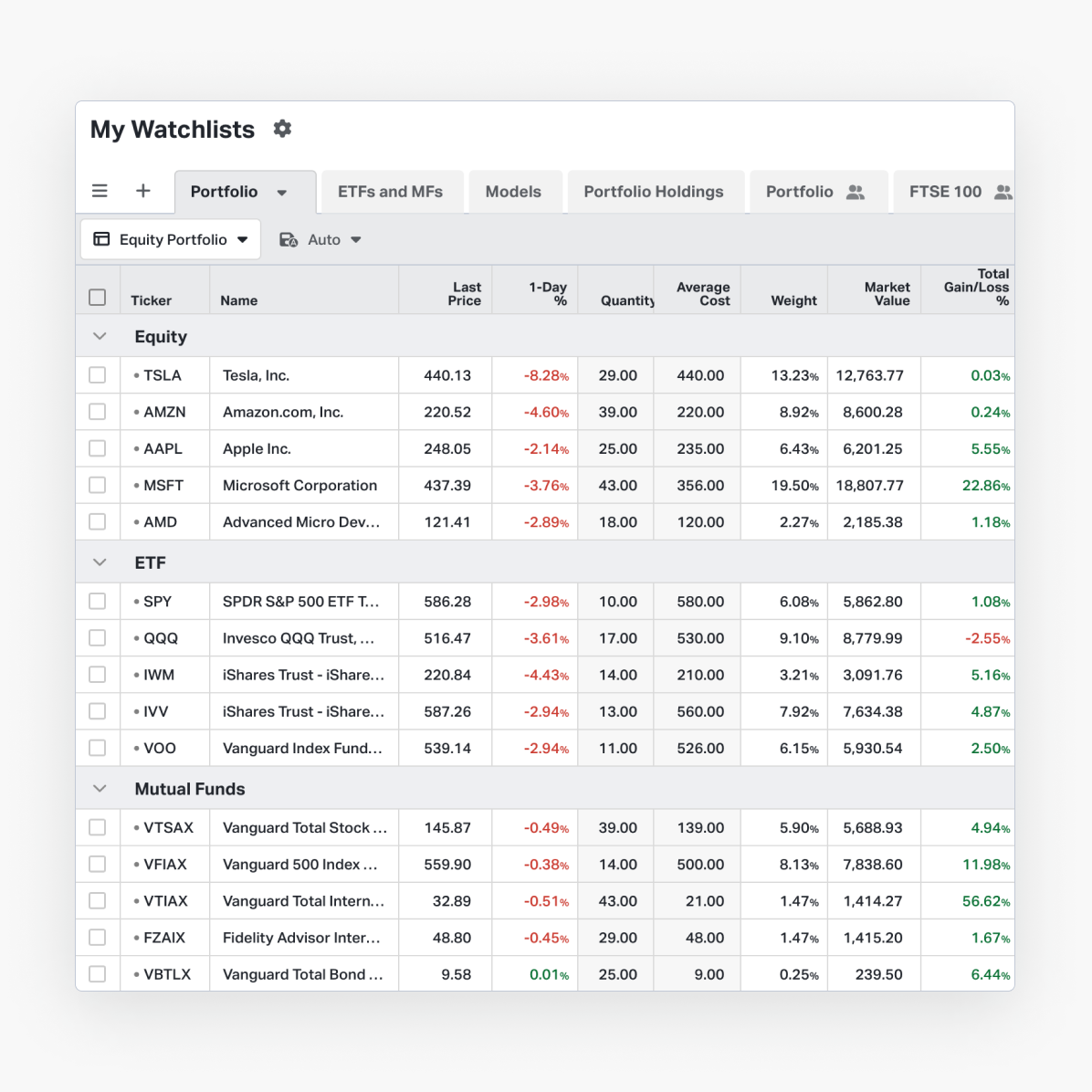Open the Equity Portfolio view dropdown
This screenshot has height=1092, width=1092.
243,239
